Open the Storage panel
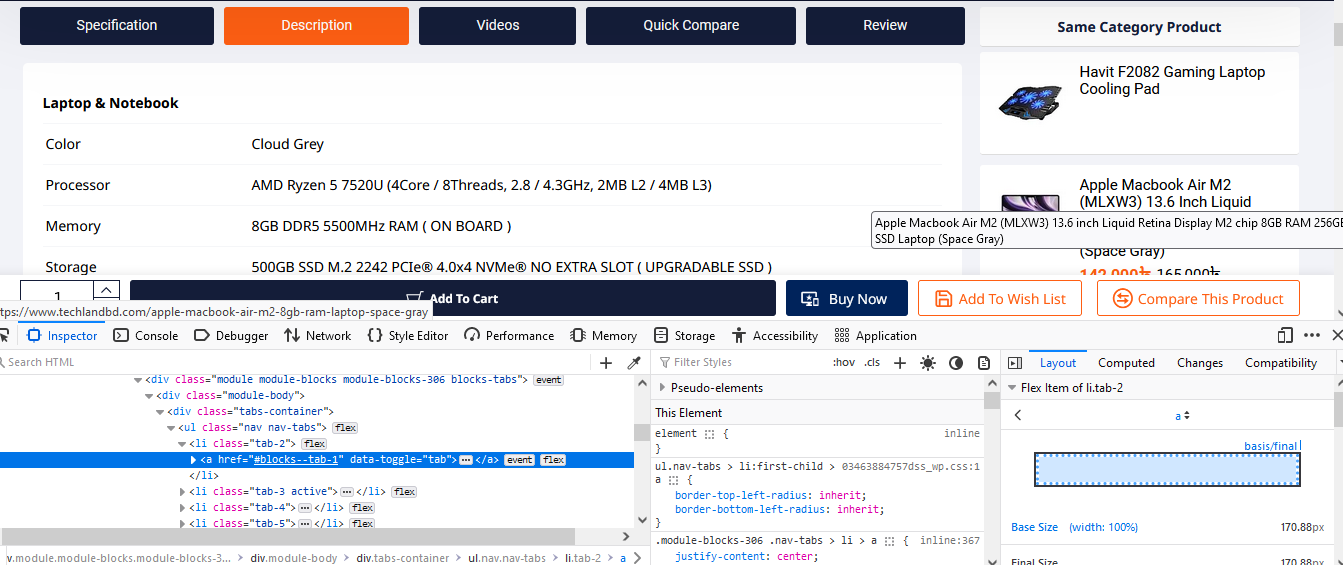The width and height of the screenshot is (1343, 565). pyautogui.click(x=684, y=336)
